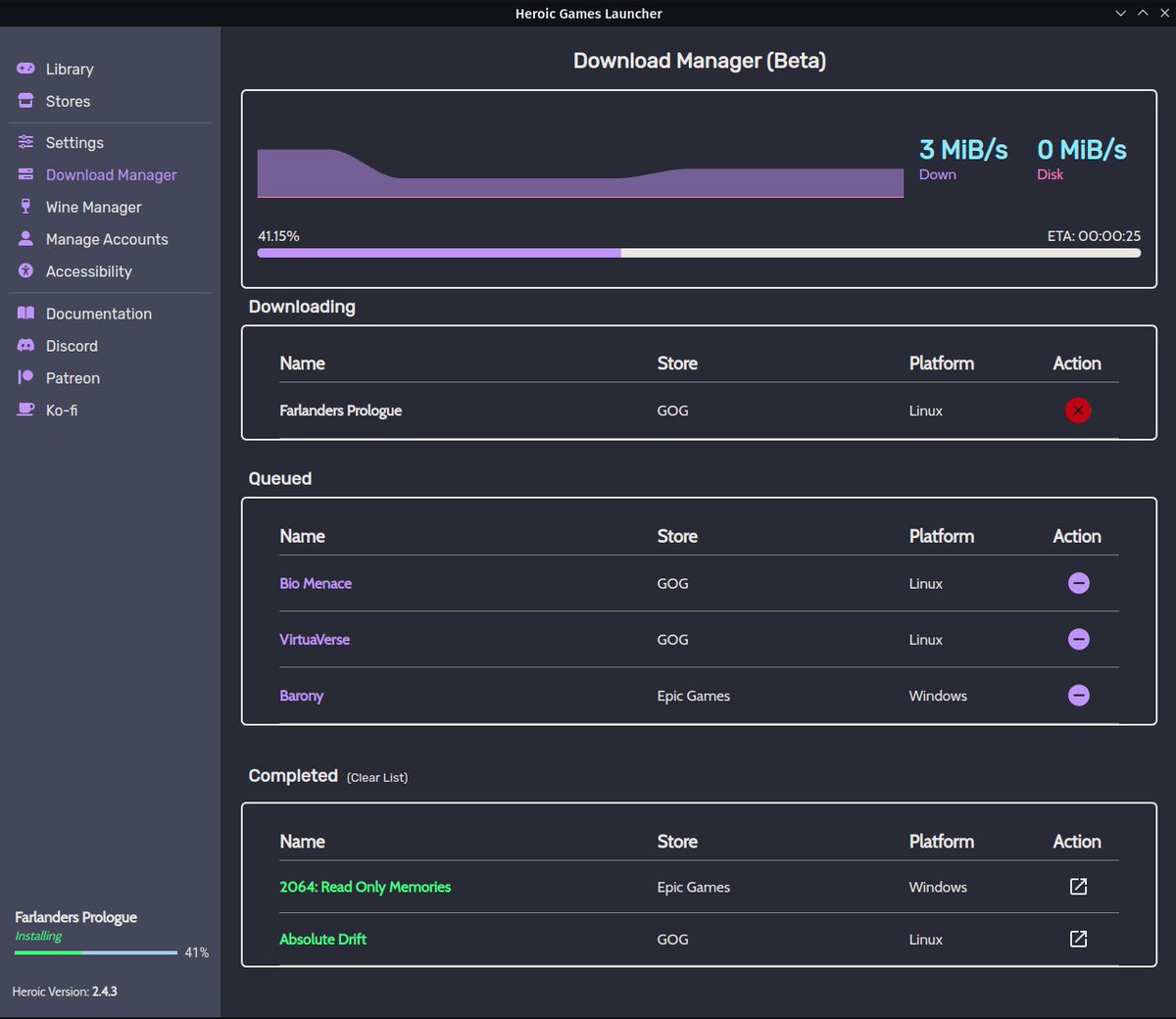
Task: Click the Completed section heading
Action: (293, 775)
